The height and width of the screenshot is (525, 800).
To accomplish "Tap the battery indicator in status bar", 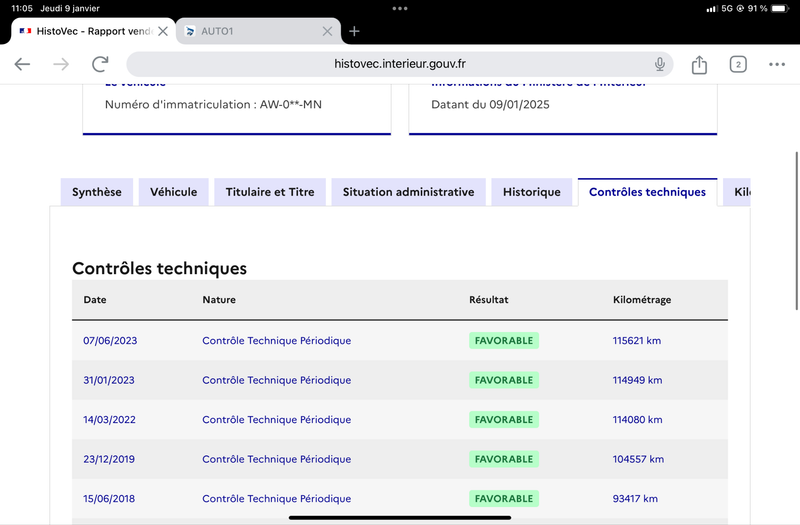I will point(780,8).
